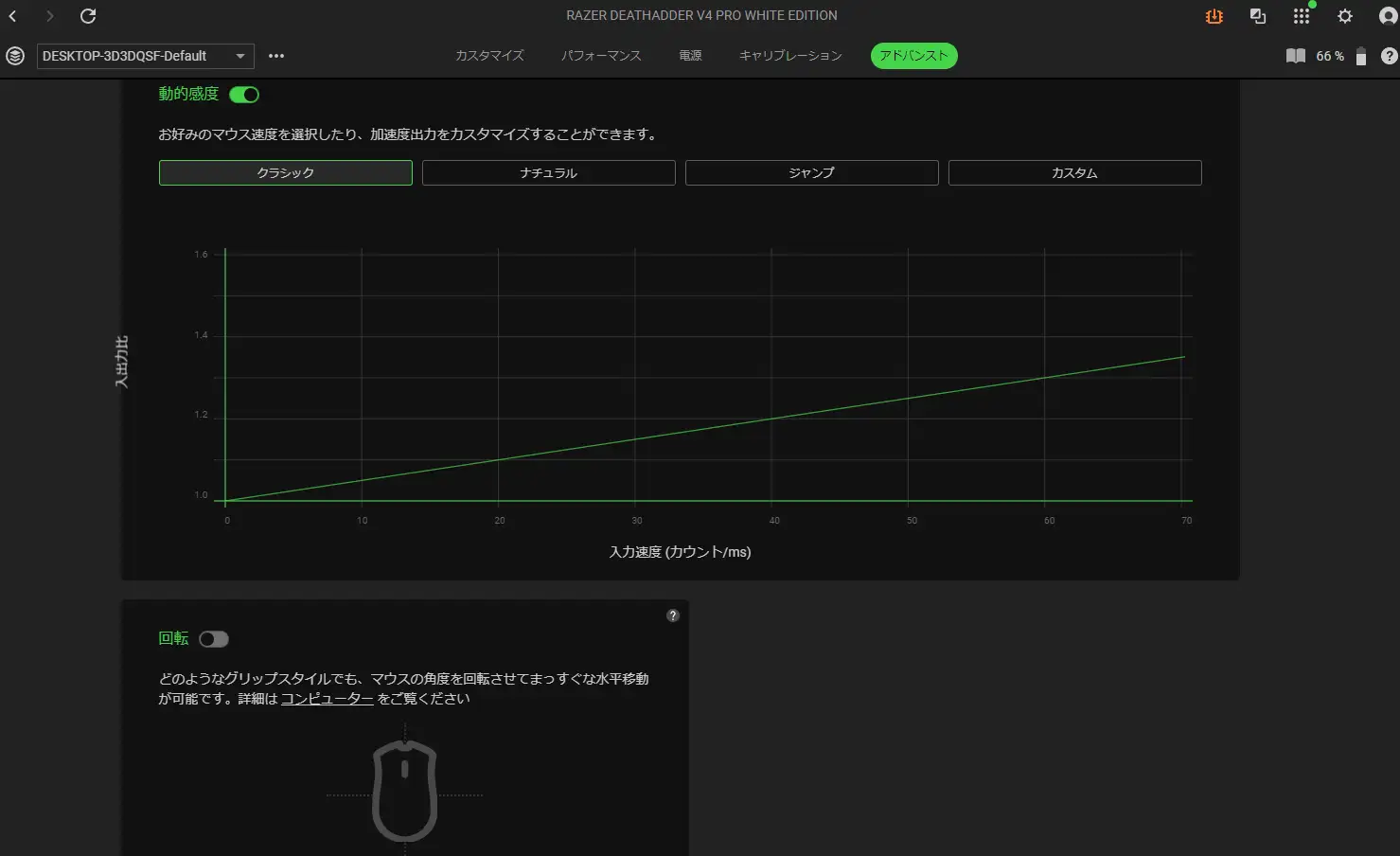The image size is (1400, 856).
Task: Select the カスタム sensitivity preset
Action: click(x=1075, y=172)
